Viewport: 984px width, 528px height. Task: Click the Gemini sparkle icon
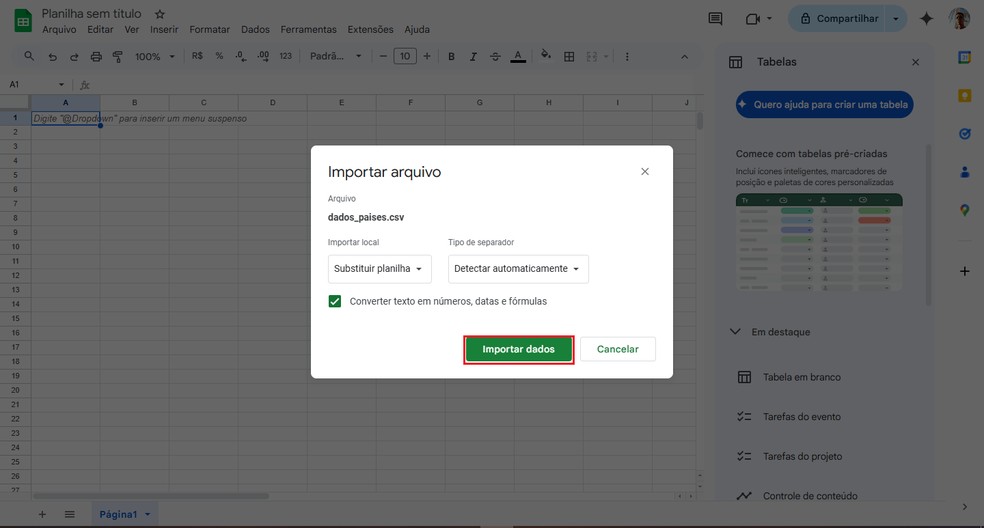click(926, 19)
